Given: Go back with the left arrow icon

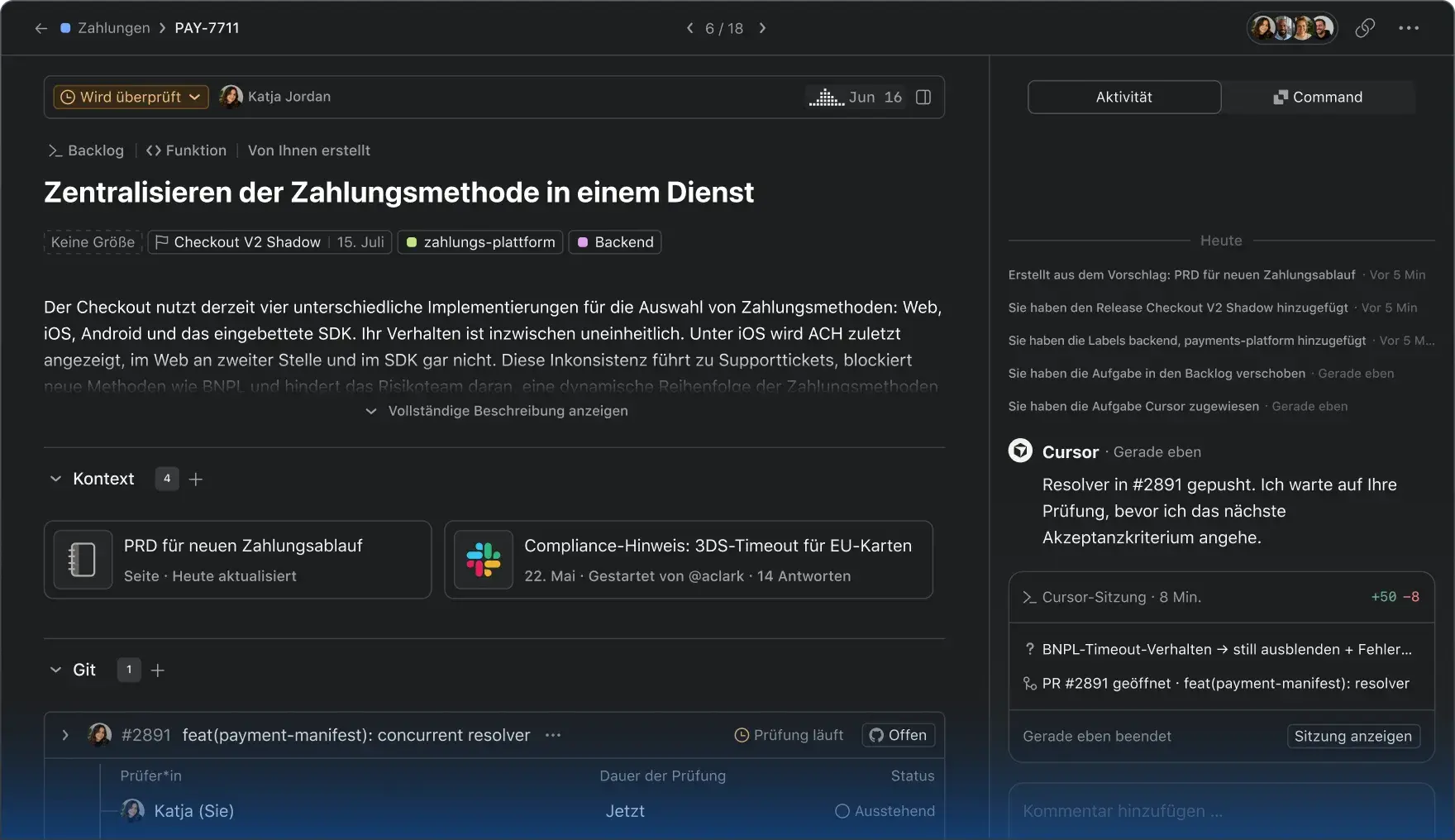Looking at the screenshot, I should point(41,28).
